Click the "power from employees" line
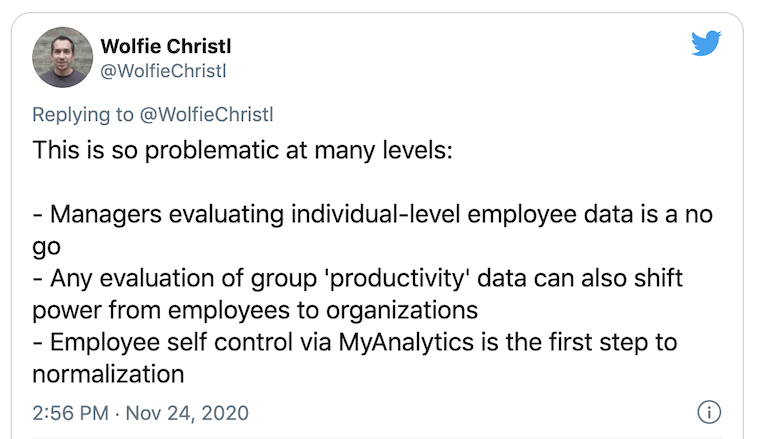The image size is (780, 439). pos(255,311)
